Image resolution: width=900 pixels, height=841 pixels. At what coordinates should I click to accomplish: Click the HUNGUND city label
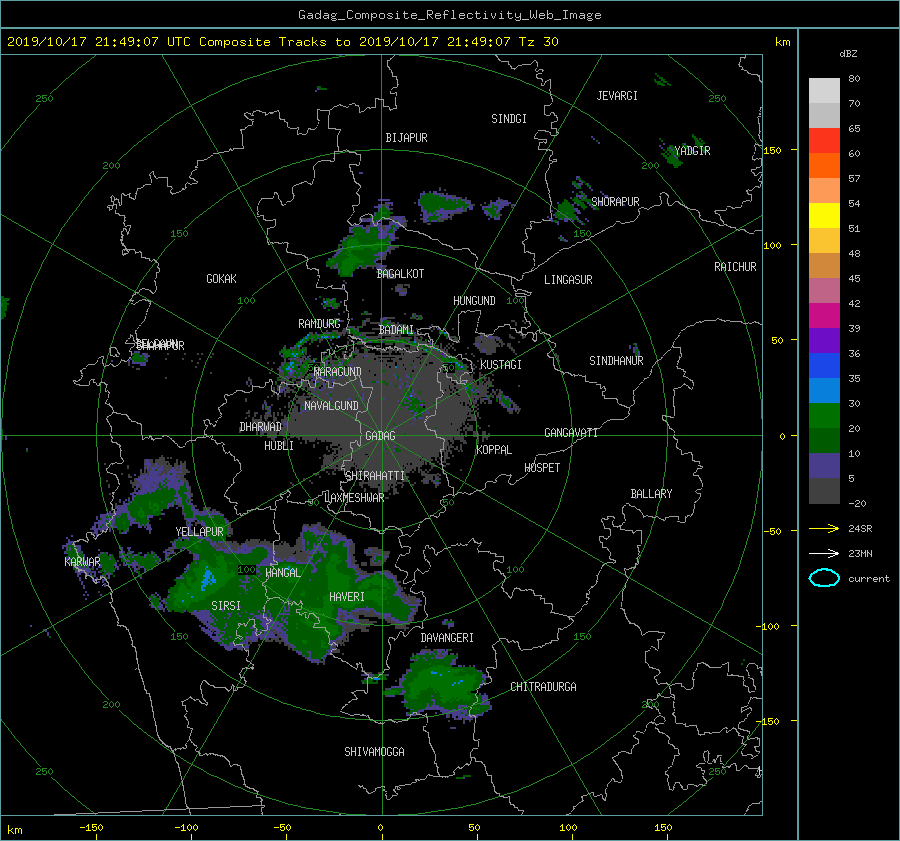[x=474, y=301]
